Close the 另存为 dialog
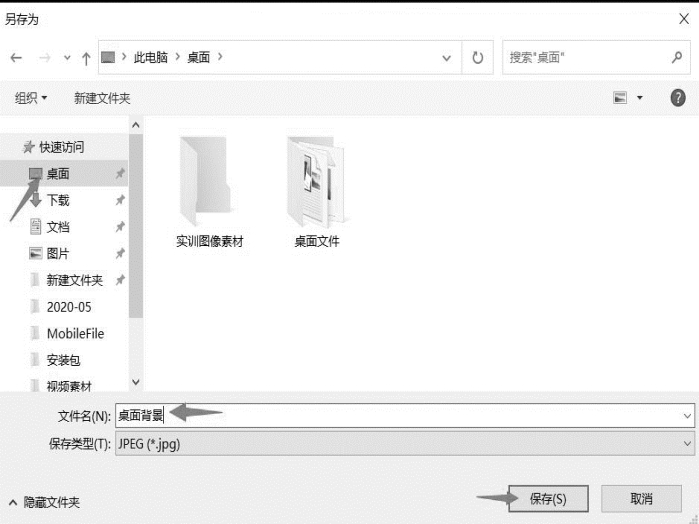699x524 pixels. pos(684,19)
